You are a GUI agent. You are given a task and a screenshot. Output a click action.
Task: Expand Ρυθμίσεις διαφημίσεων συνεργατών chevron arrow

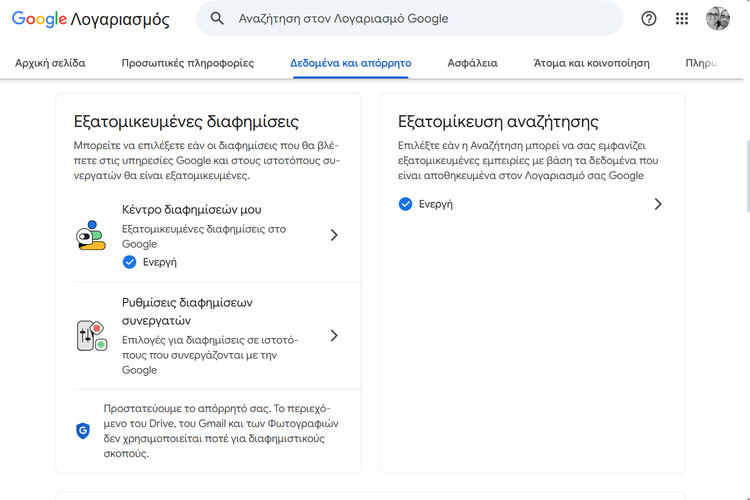(334, 335)
